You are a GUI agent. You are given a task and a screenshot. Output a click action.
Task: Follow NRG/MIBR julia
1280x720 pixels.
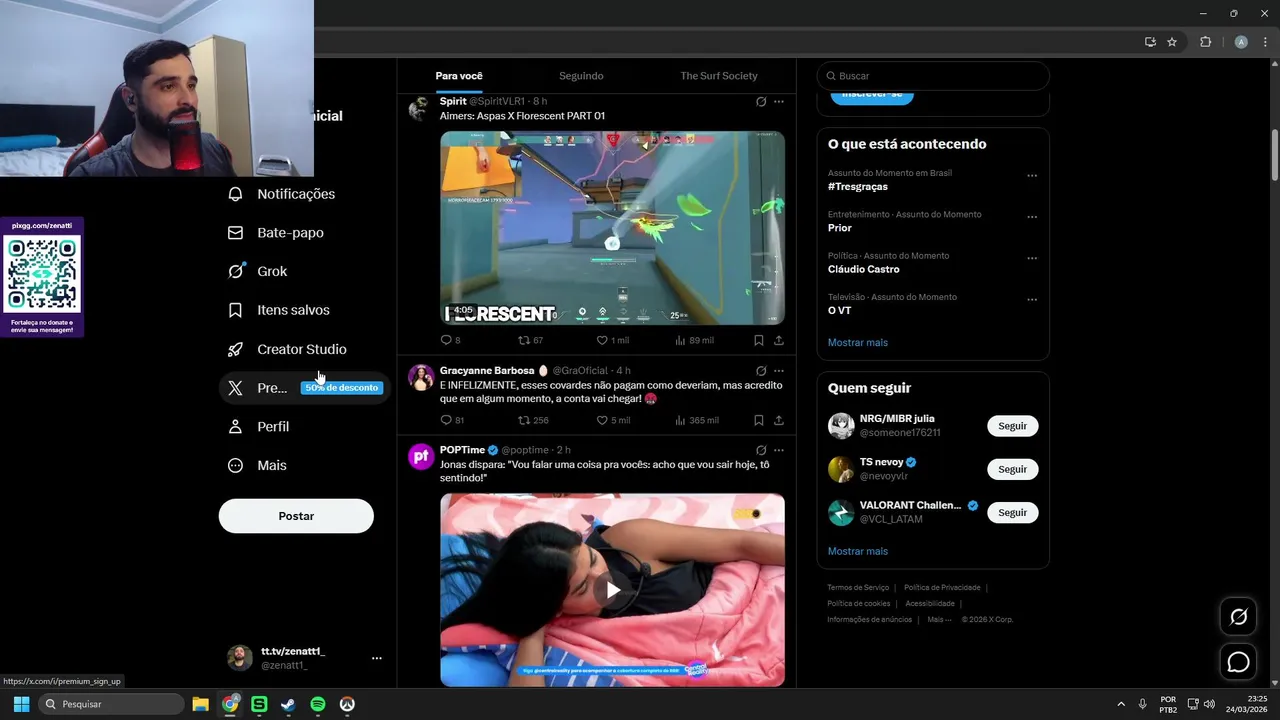pyautogui.click(x=1013, y=426)
